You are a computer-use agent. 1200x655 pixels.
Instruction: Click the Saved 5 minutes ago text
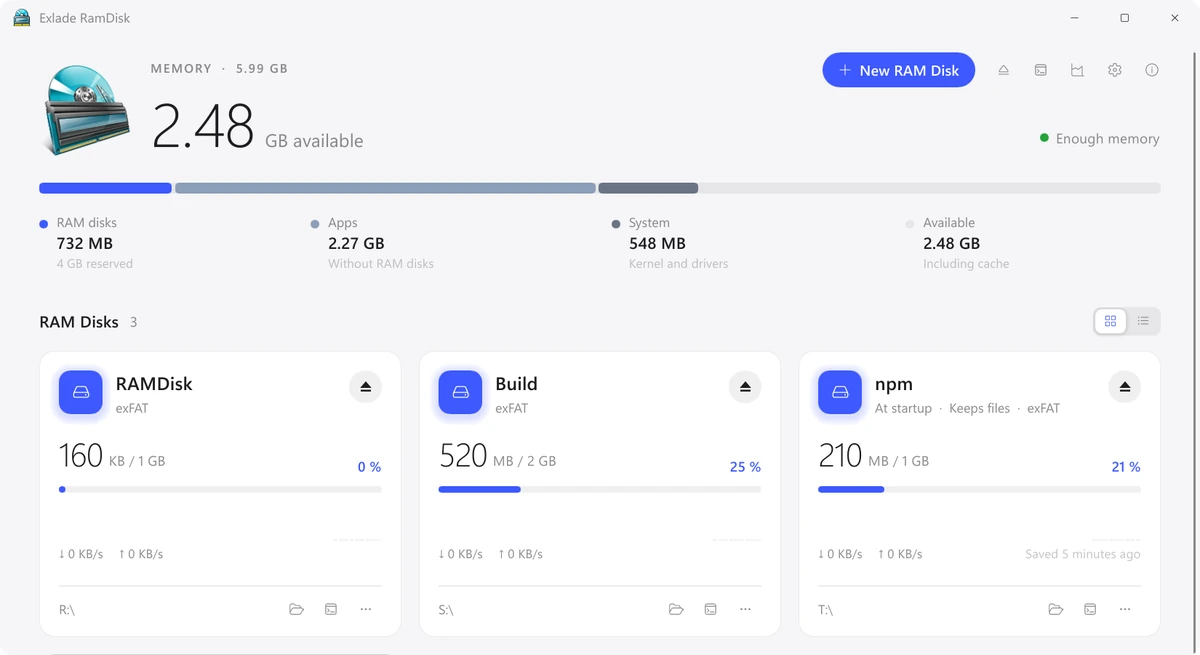pyautogui.click(x=1083, y=554)
